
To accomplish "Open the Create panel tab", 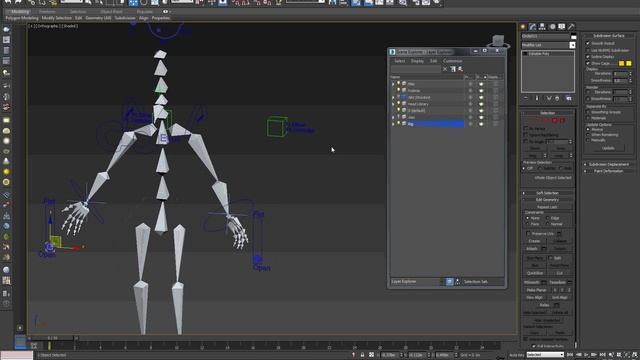I will click(523, 27).
